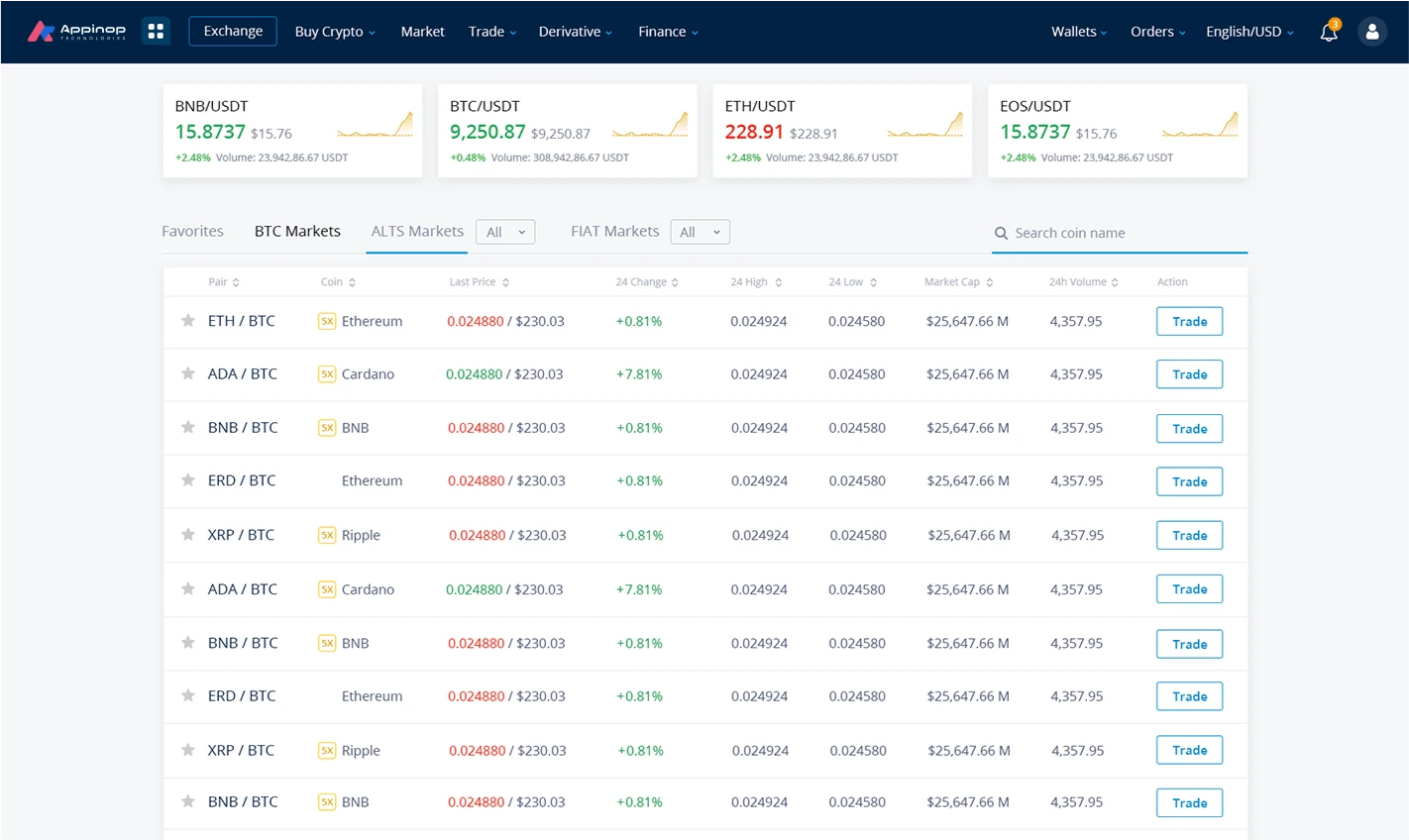Screen dimensions: 1409x840
Task: Star the first ADA / BTC pair
Action: click(x=187, y=374)
